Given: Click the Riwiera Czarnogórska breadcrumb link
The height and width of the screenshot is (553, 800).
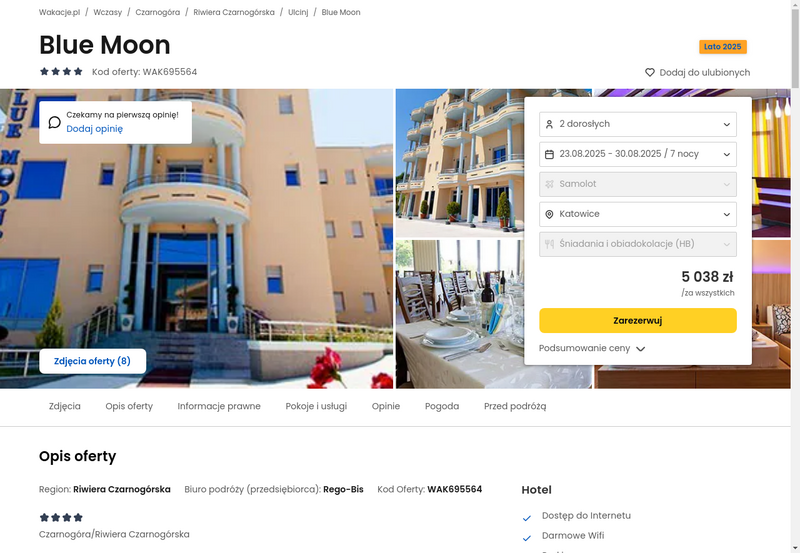Looking at the screenshot, I should tap(234, 12).
